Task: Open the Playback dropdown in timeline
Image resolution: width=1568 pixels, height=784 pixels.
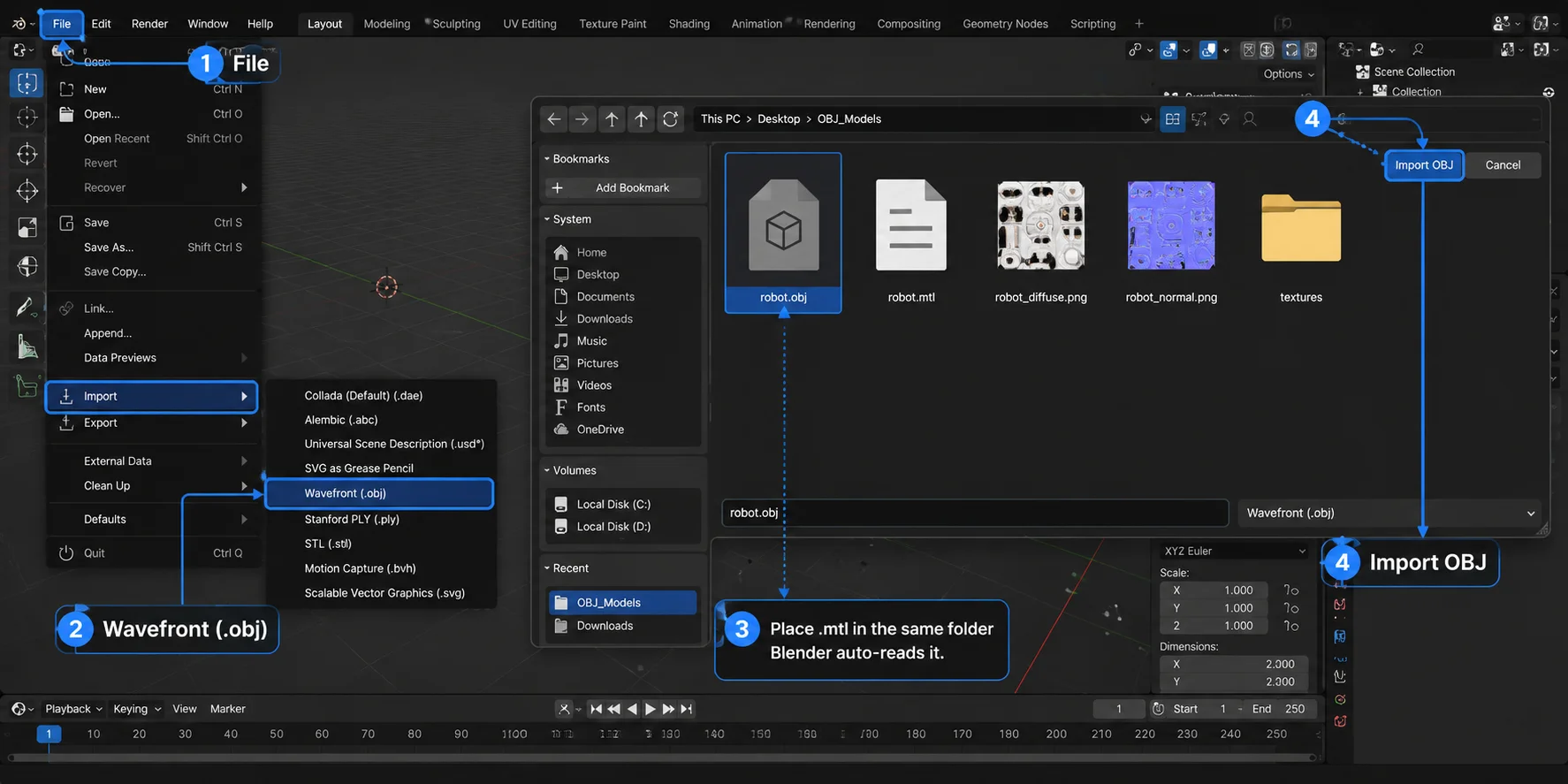Action: tap(74, 709)
